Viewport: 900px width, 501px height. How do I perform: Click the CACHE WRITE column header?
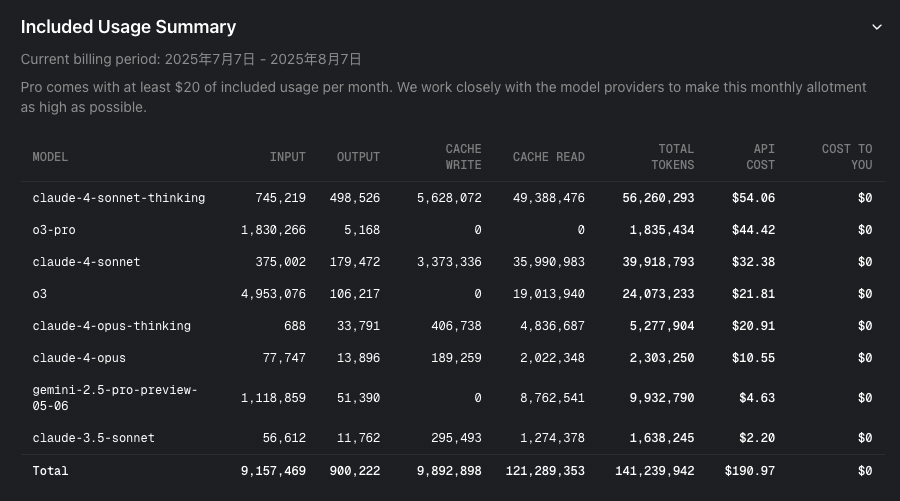(463, 157)
